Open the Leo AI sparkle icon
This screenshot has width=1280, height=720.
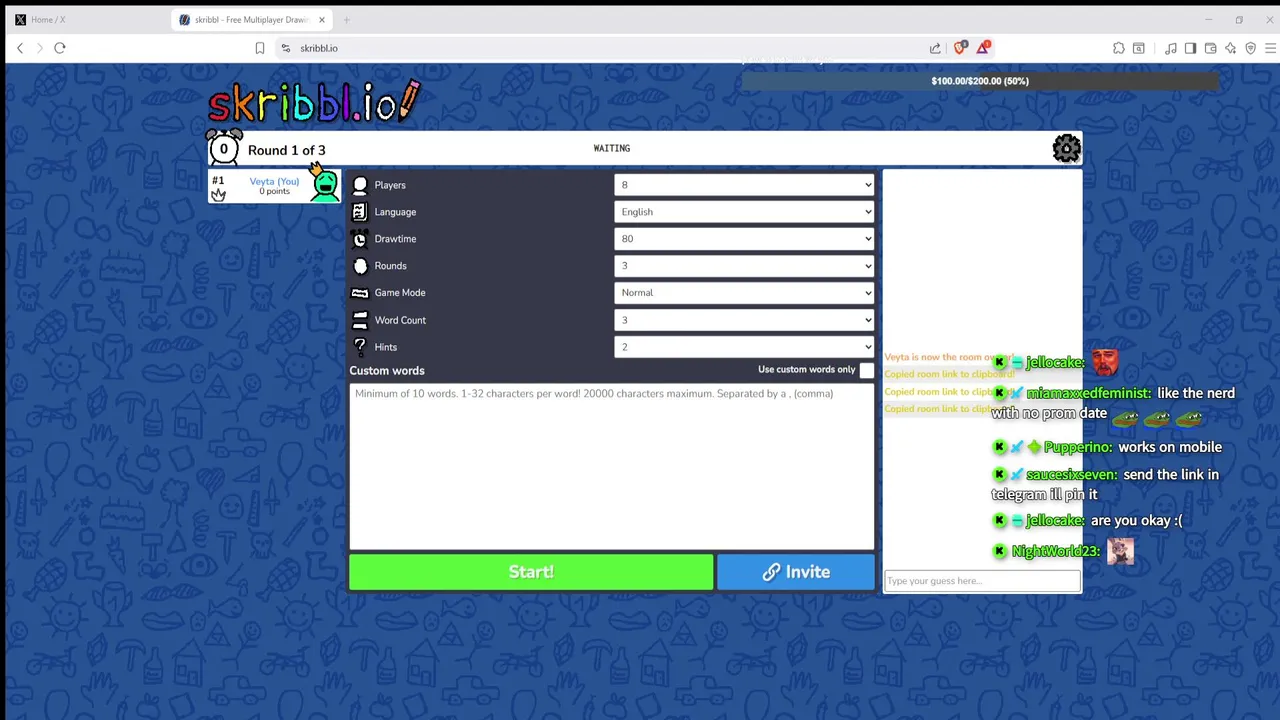[x=1231, y=48]
